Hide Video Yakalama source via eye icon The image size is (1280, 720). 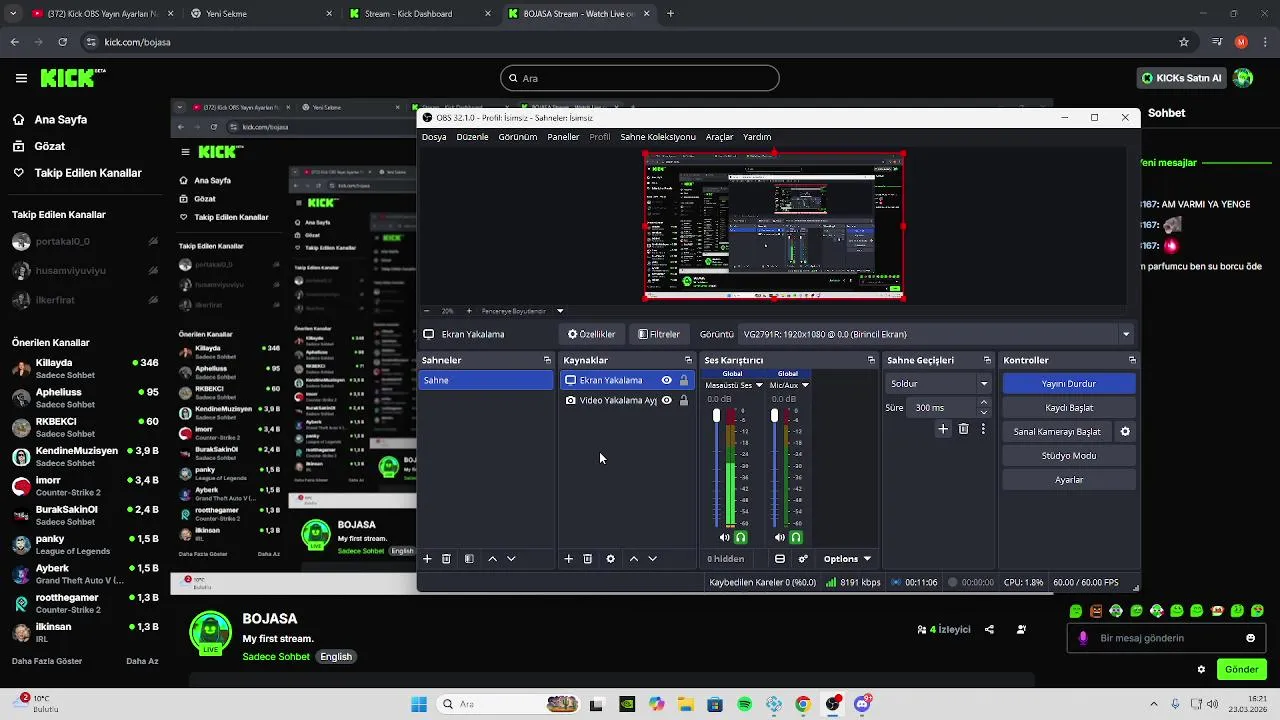[x=666, y=400]
